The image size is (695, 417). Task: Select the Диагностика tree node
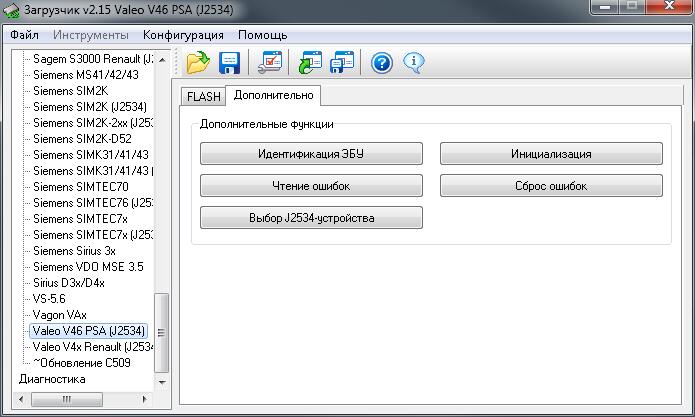point(52,379)
